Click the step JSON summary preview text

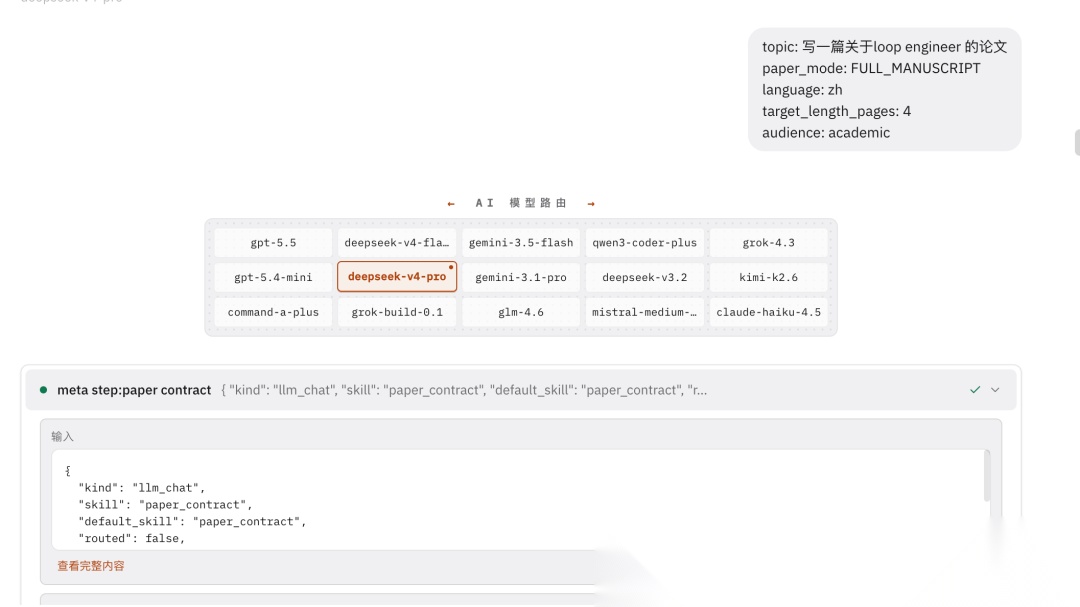click(x=464, y=390)
